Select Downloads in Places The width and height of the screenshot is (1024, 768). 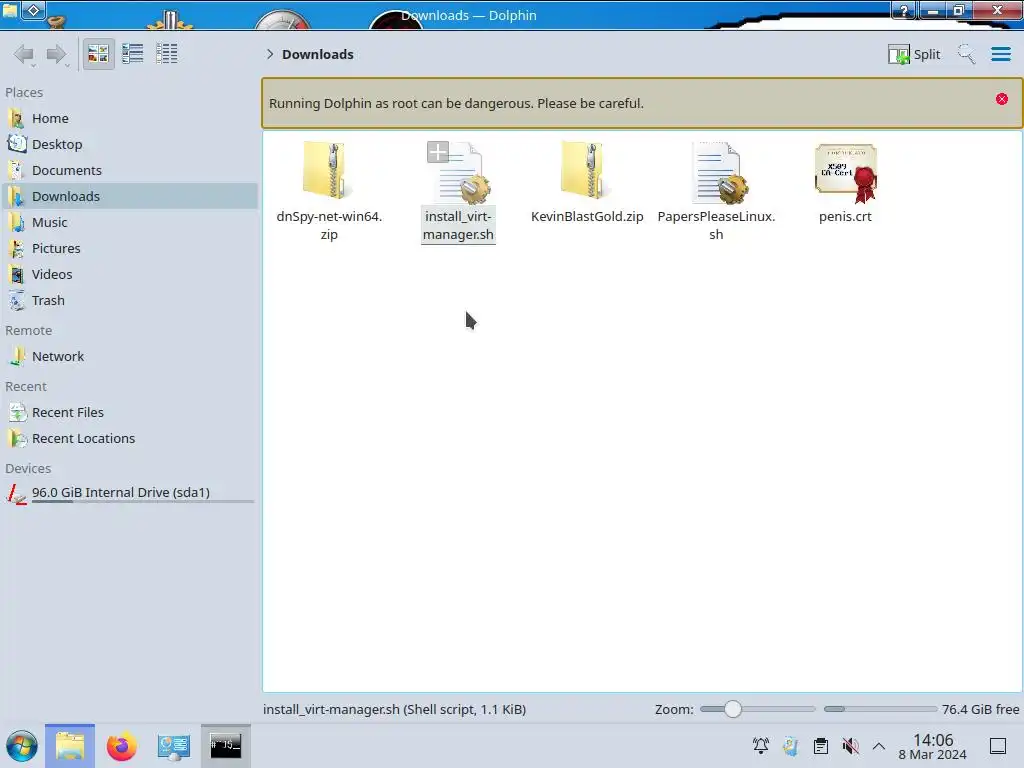(x=131, y=197)
